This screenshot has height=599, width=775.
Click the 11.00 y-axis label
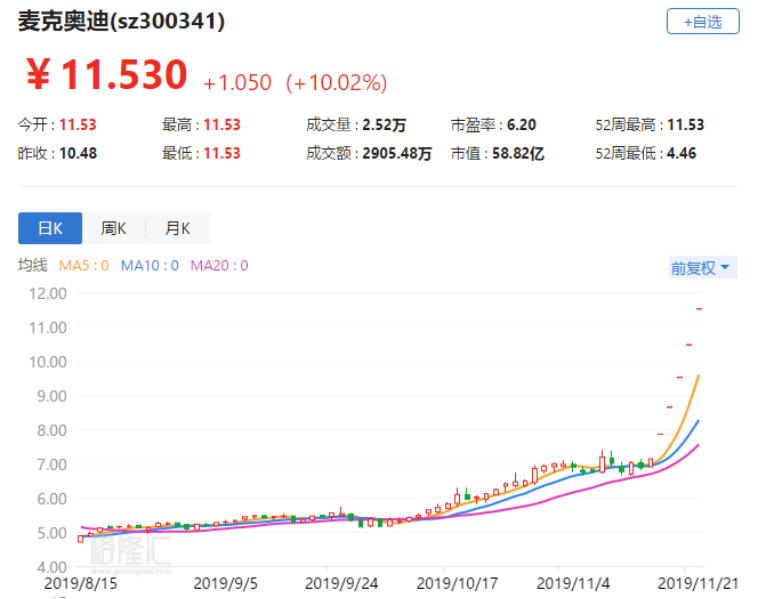(x=47, y=327)
